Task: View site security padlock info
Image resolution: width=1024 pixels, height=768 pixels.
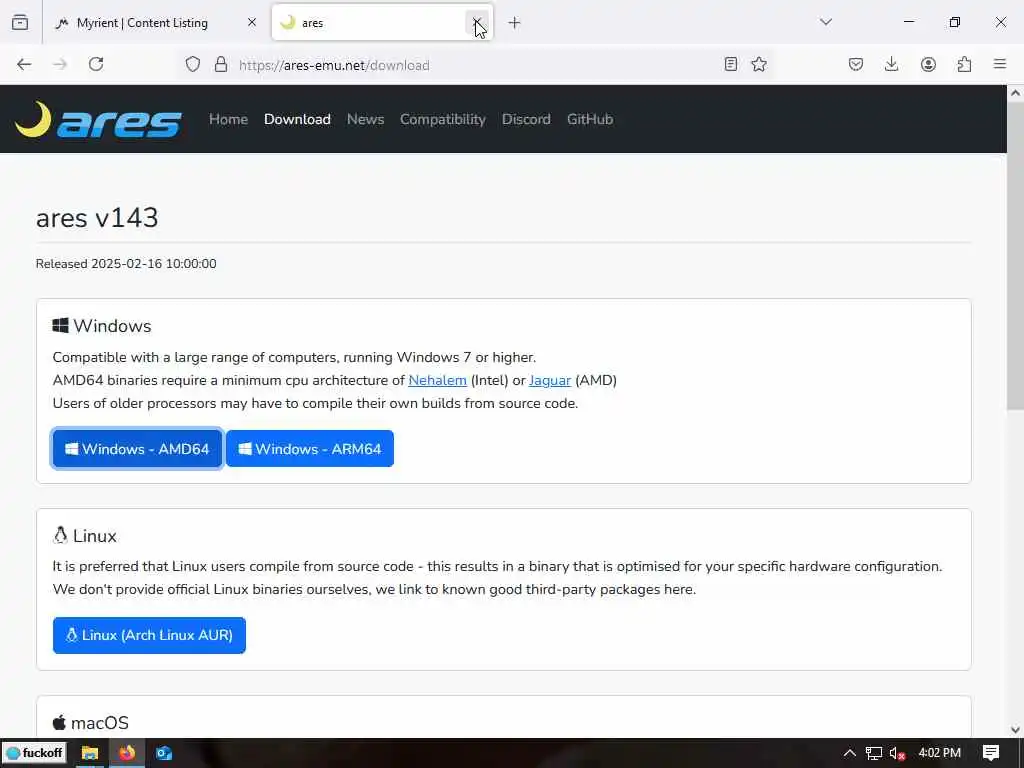Action: (x=221, y=64)
